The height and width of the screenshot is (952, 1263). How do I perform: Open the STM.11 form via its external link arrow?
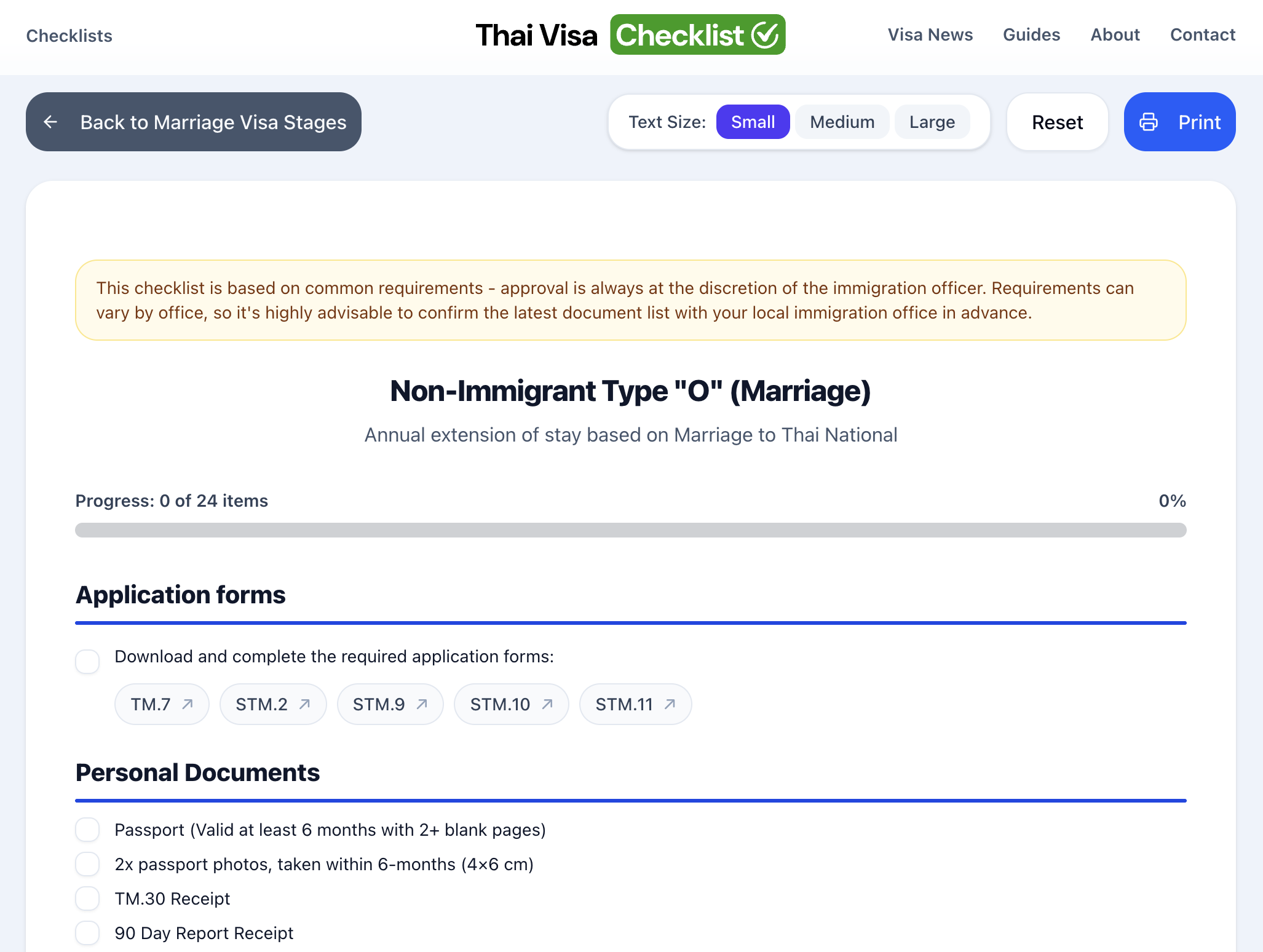670,704
